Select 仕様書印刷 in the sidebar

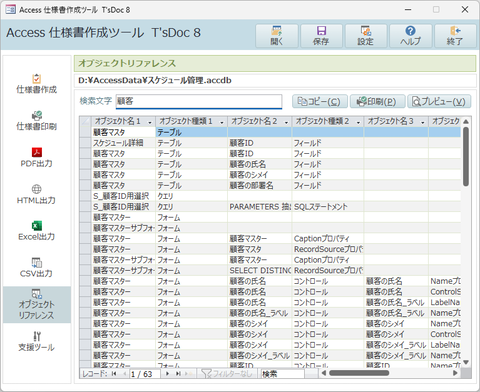(x=37, y=121)
